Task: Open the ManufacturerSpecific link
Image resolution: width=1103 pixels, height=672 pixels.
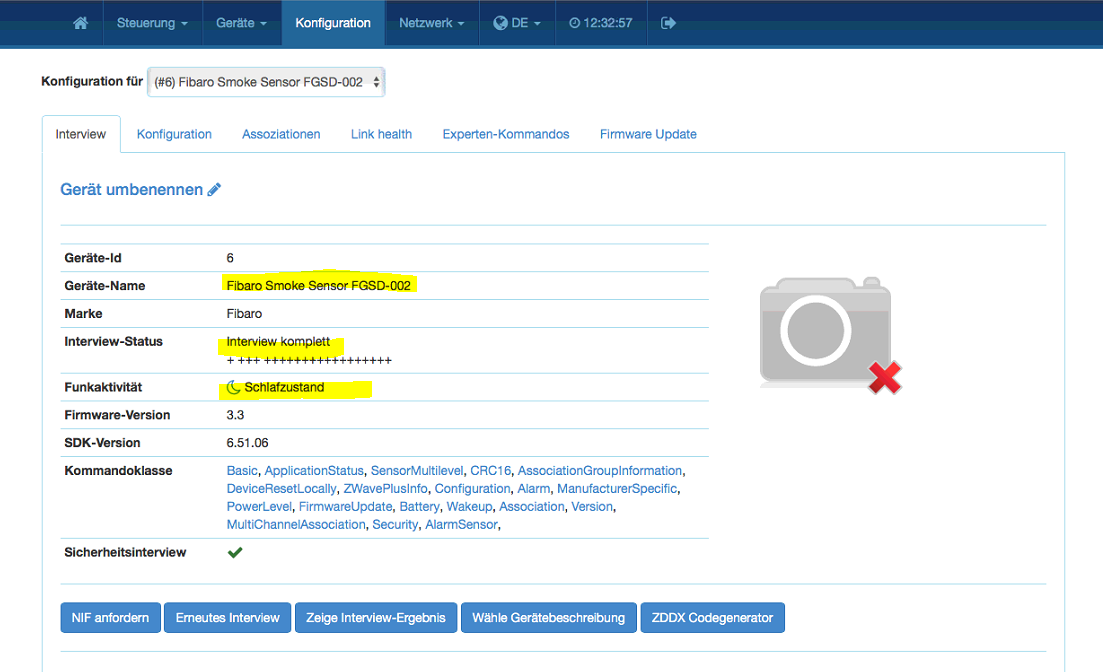Action: pyautogui.click(x=617, y=489)
